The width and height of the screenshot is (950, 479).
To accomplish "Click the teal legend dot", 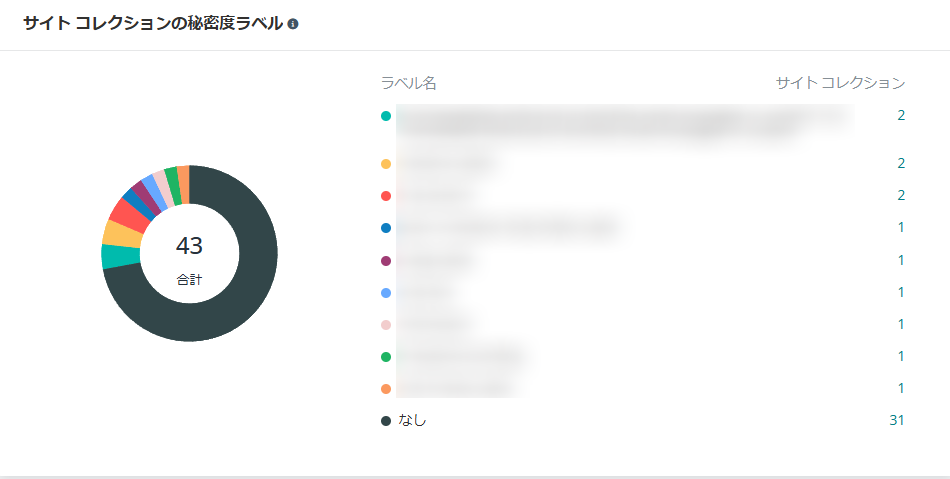I will click(386, 116).
